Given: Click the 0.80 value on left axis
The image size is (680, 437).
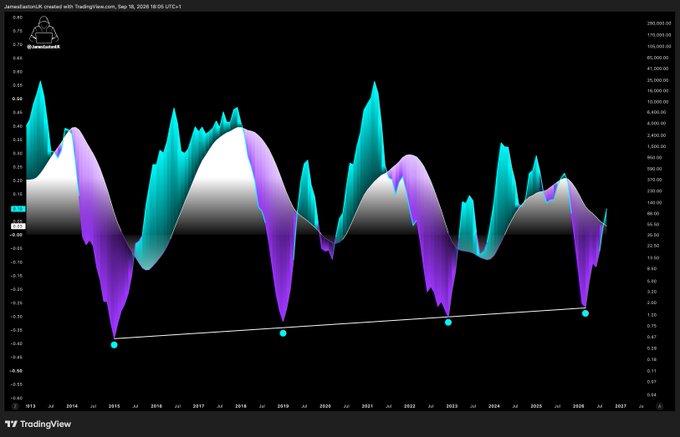Looking at the screenshot, I should tap(18, 18).
